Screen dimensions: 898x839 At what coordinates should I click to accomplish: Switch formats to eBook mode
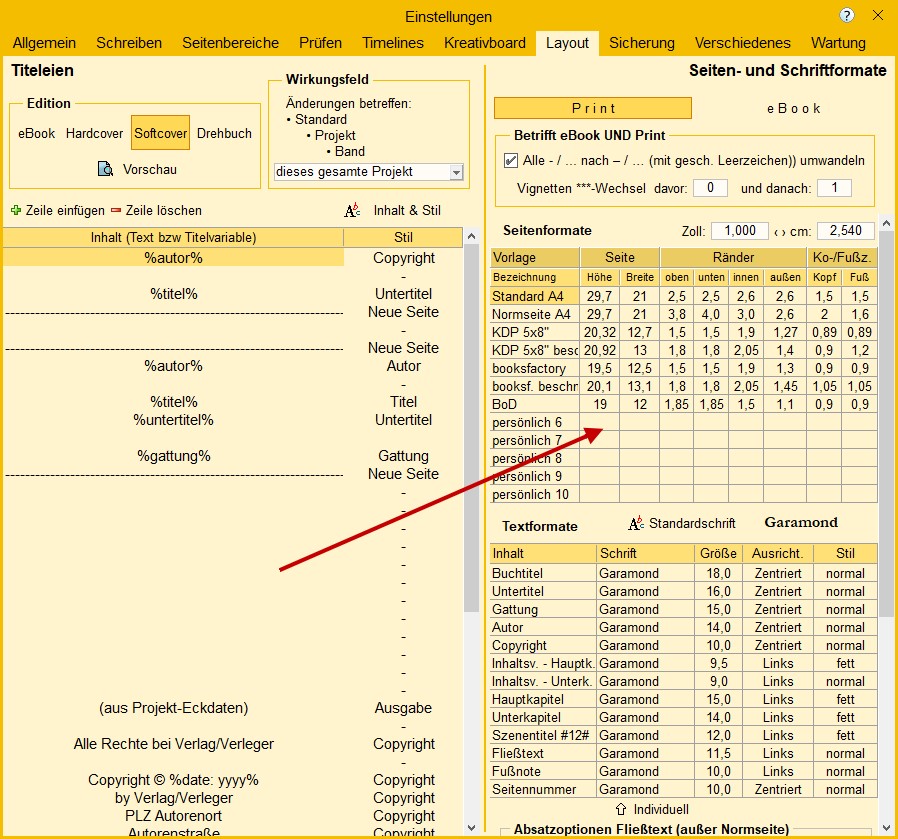[794, 108]
